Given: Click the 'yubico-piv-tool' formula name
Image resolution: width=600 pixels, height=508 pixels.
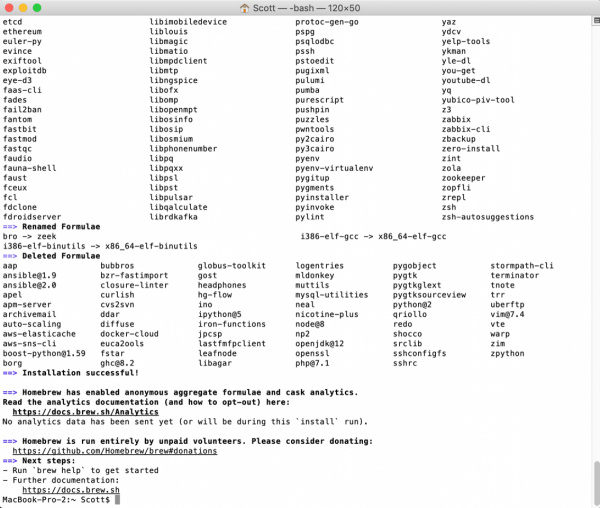Looking at the screenshot, I should pos(478,100).
